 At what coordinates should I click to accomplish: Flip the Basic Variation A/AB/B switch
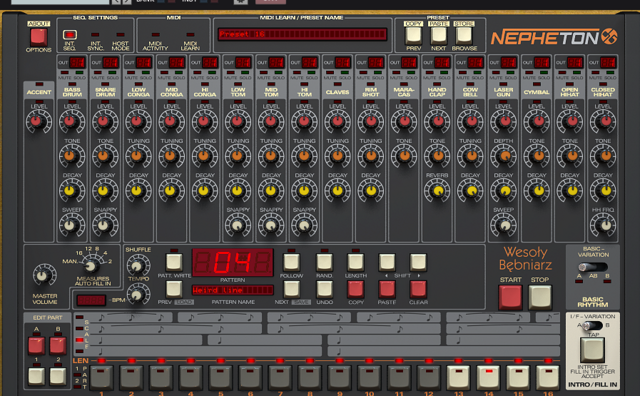coord(593,267)
